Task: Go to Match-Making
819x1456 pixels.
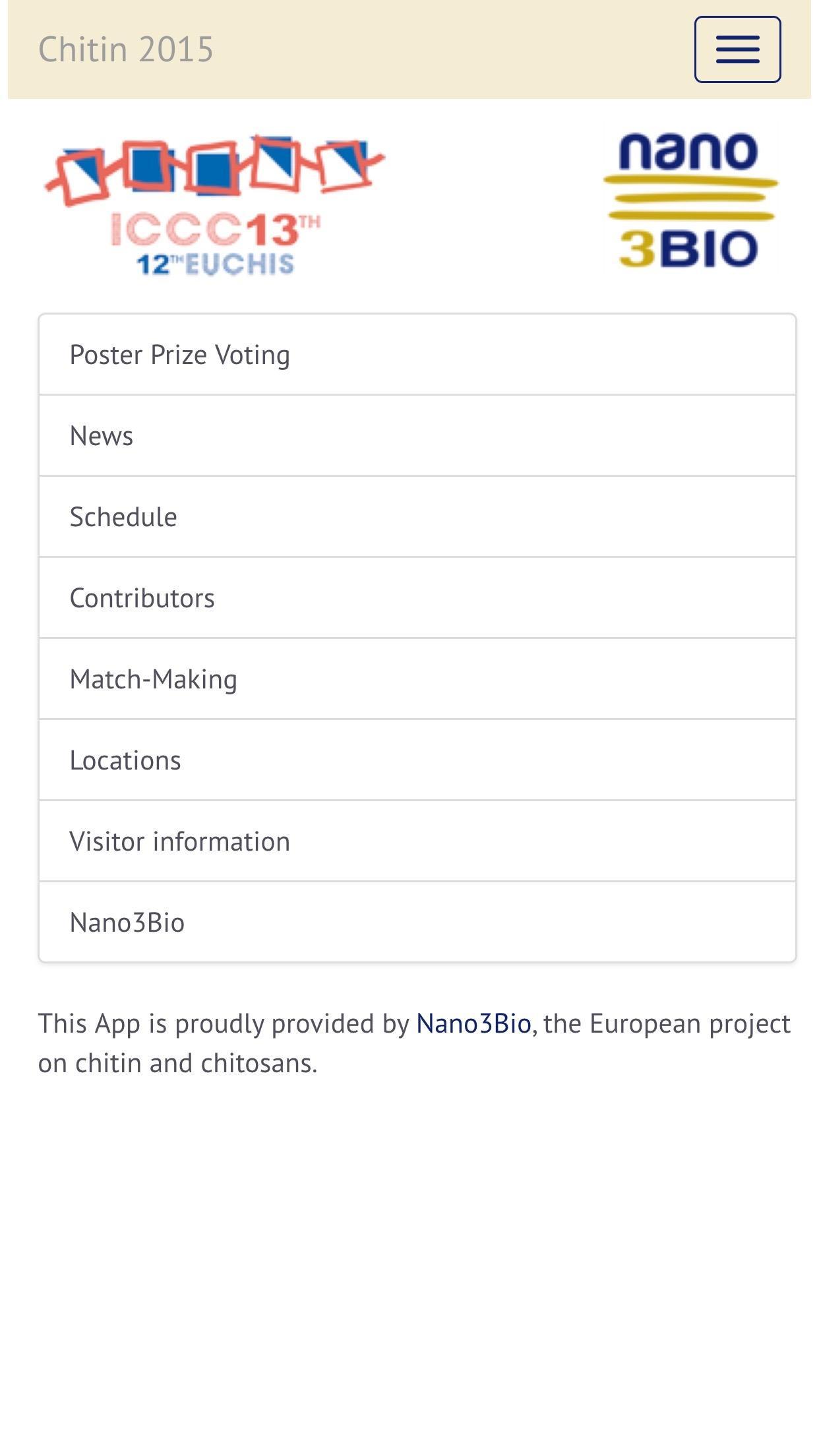Action: pos(417,679)
